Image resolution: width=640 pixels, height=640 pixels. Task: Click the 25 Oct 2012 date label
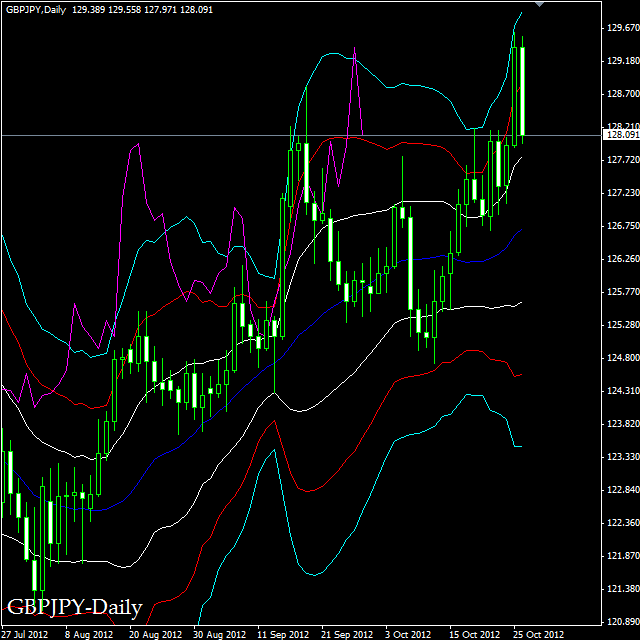539,634
